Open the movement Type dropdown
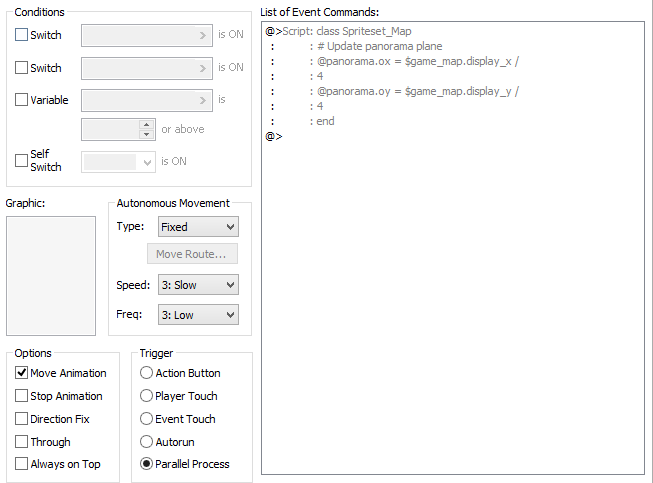Viewport: 653px width, 483px height. 198,227
